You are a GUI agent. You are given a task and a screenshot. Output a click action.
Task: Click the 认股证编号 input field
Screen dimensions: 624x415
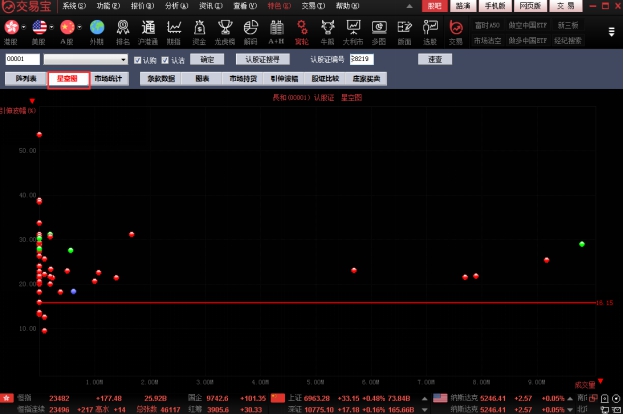click(362, 60)
